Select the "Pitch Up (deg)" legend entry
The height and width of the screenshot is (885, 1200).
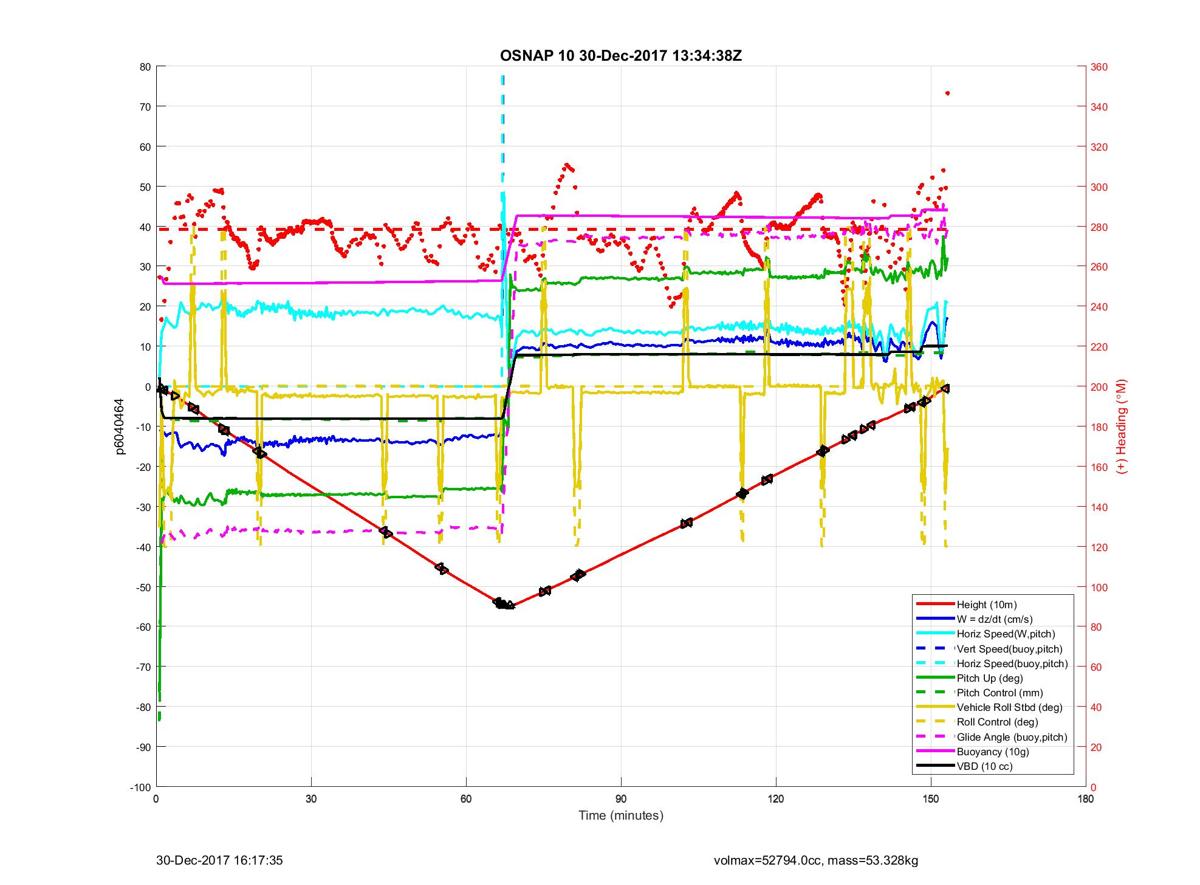(x=991, y=677)
